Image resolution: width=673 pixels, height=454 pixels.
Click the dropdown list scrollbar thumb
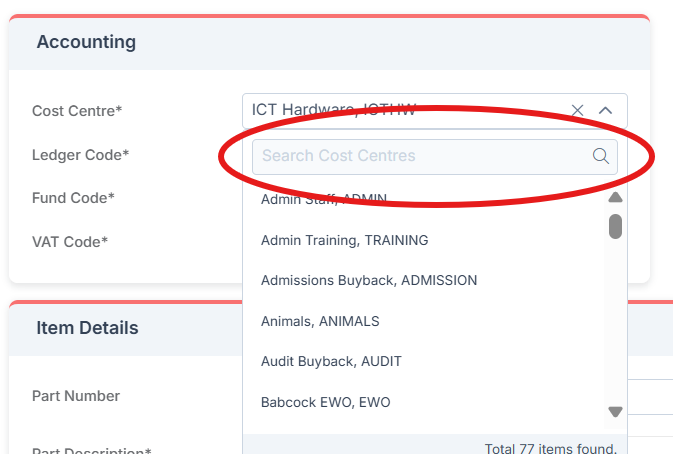click(615, 227)
